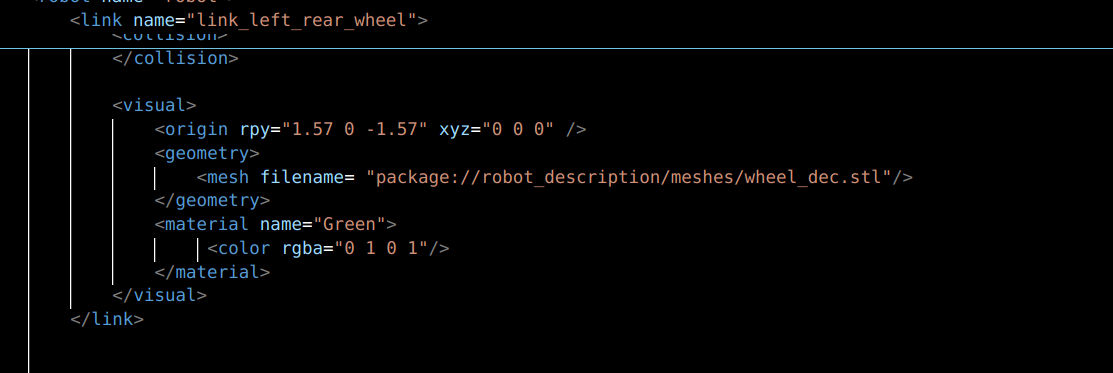Click the closing geometry tag
This screenshot has height=373, width=1113.
tap(212, 200)
